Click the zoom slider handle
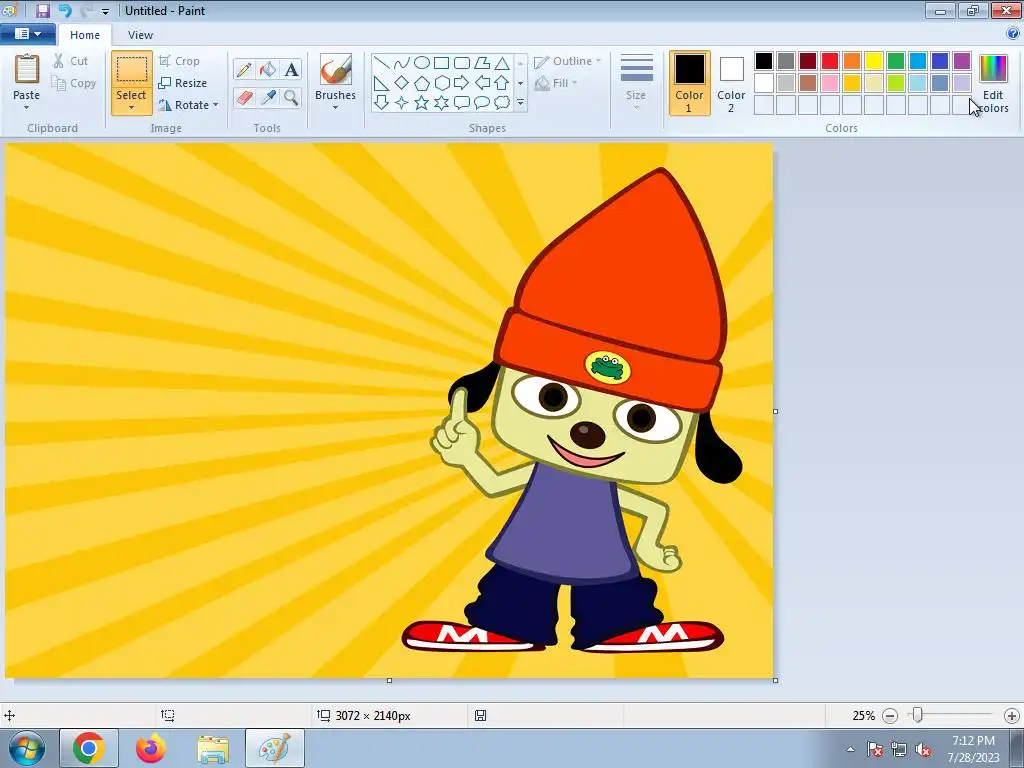The image size is (1024, 768). (918, 716)
